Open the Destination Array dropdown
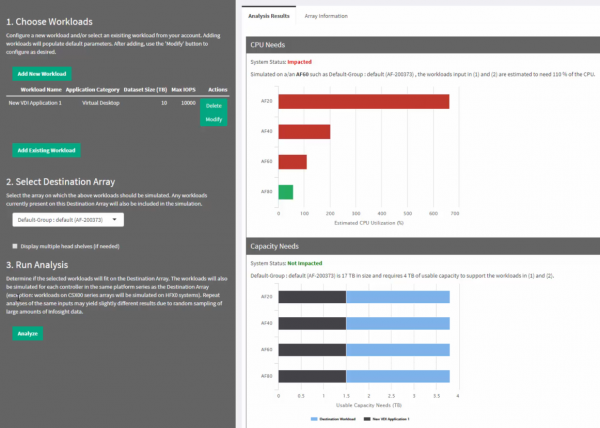The height and width of the screenshot is (428, 600). tap(68, 219)
